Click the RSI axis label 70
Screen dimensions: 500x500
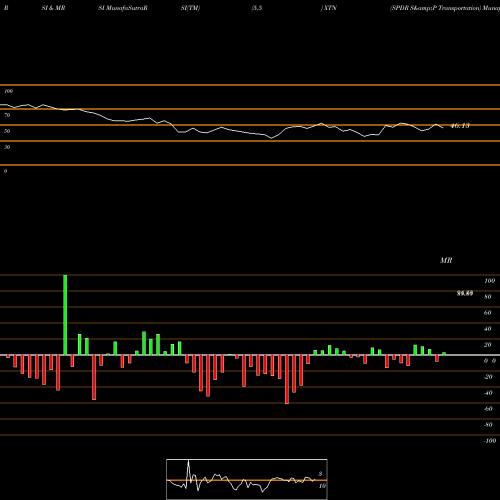click(x=7, y=115)
